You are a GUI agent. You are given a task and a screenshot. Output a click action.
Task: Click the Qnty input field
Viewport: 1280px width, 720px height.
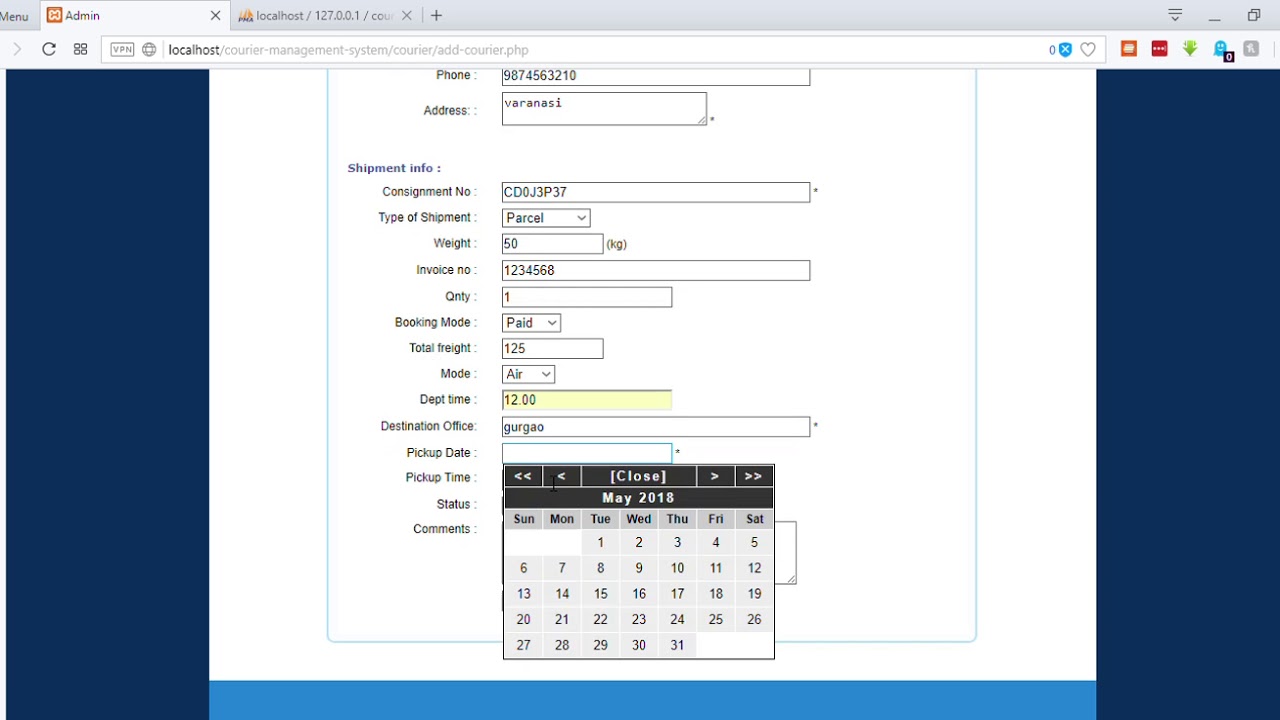[x=587, y=297]
